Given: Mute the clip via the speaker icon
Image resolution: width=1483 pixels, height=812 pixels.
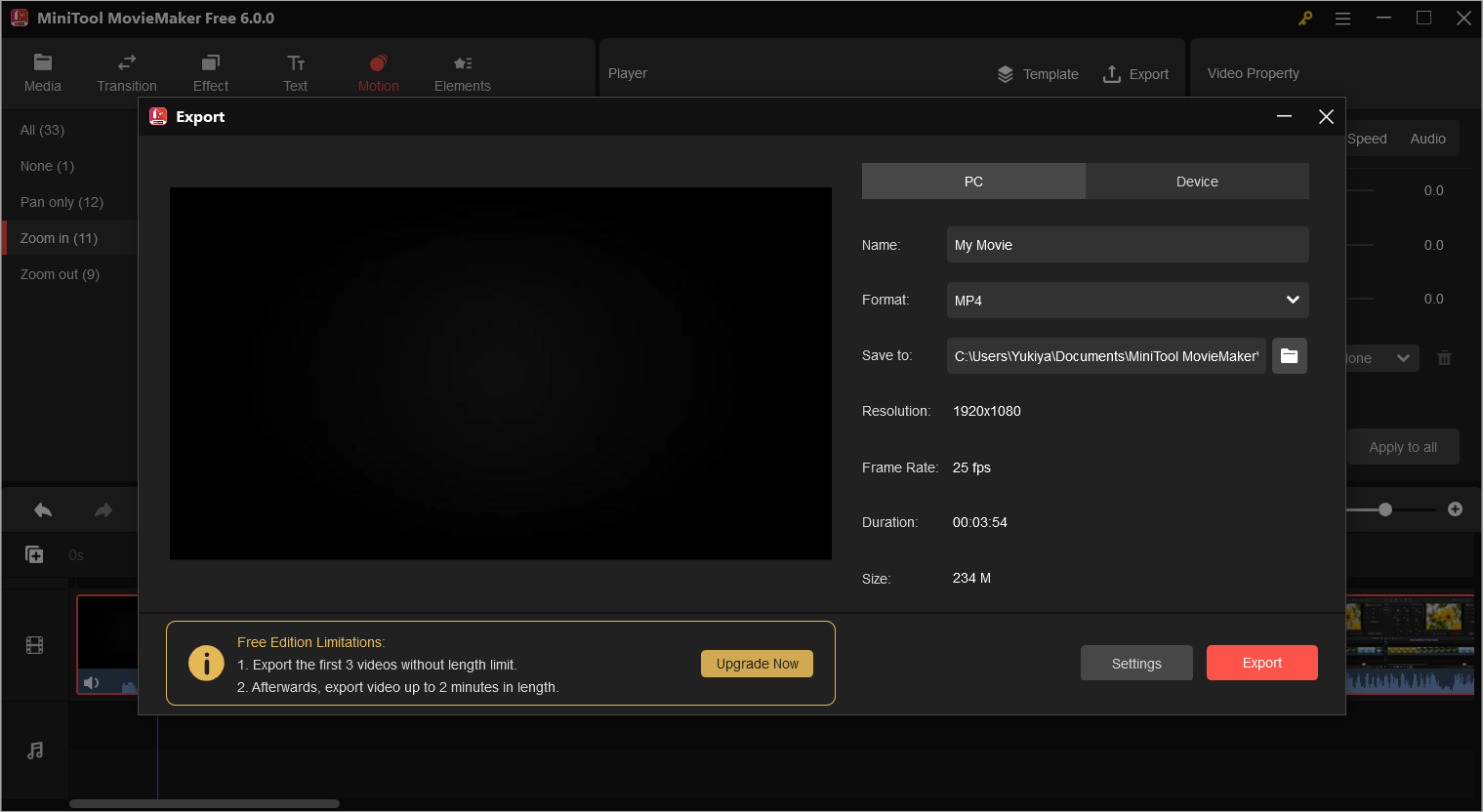Looking at the screenshot, I should [91, 683].
